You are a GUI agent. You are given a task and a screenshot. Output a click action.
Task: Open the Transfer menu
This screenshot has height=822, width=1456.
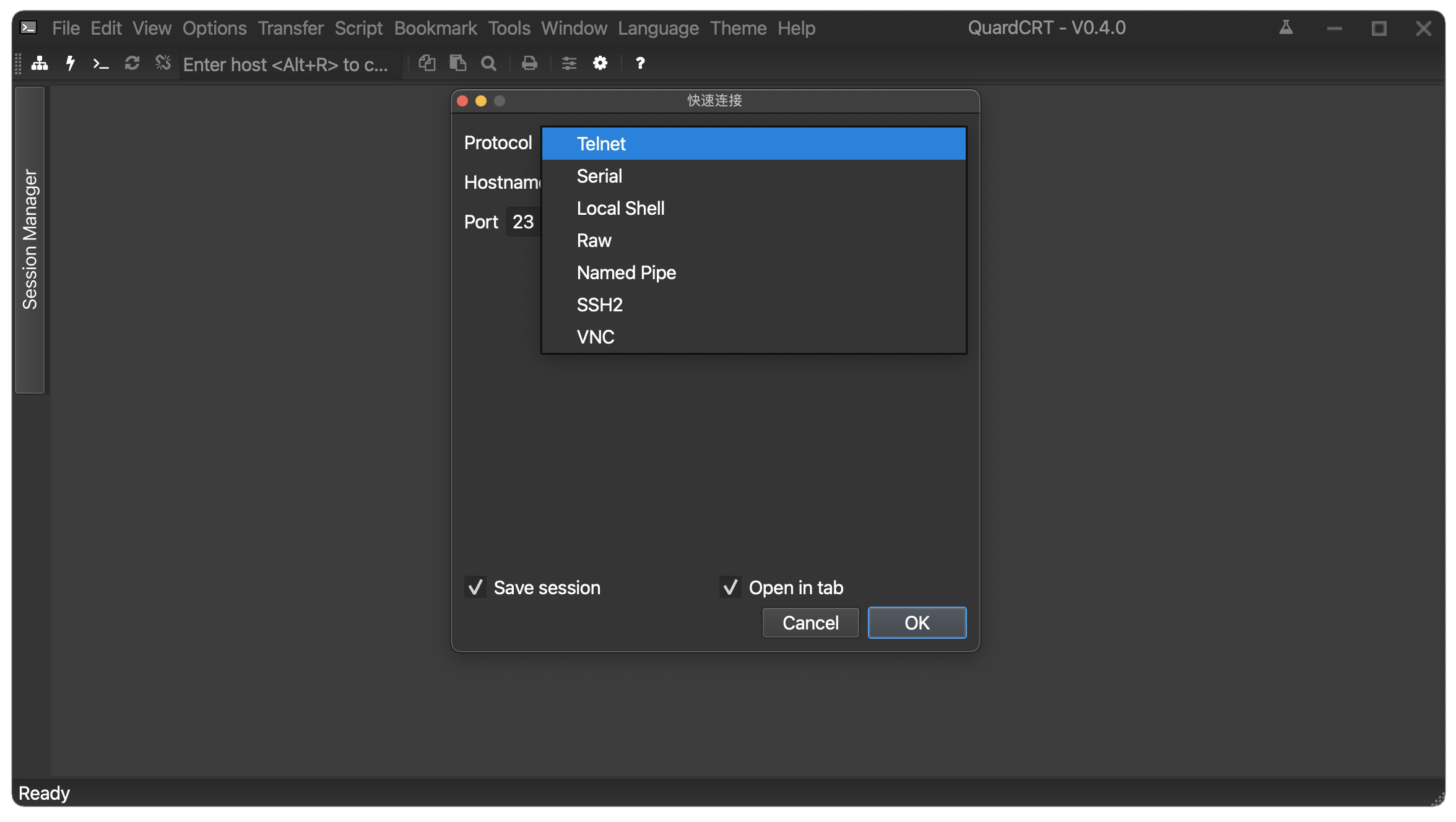point(290,28)
